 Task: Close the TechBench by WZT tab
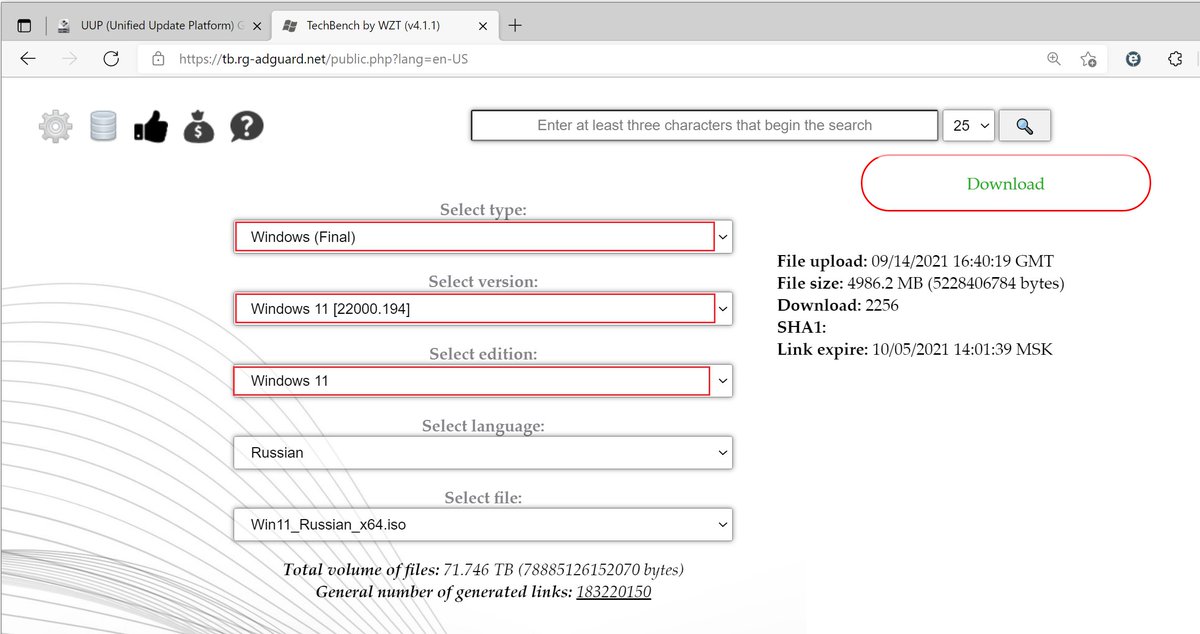click(x=482, y=25)
